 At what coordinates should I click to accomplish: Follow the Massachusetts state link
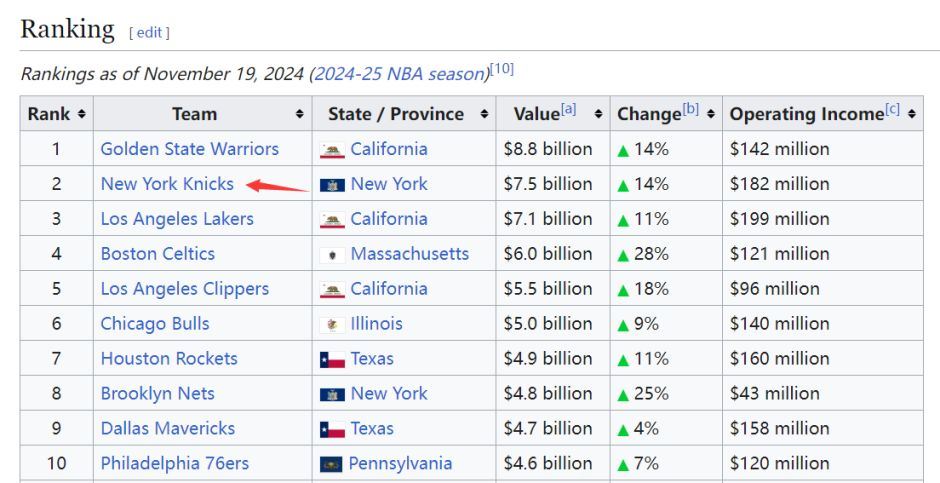pyautogui.click(x=409, y=253)
